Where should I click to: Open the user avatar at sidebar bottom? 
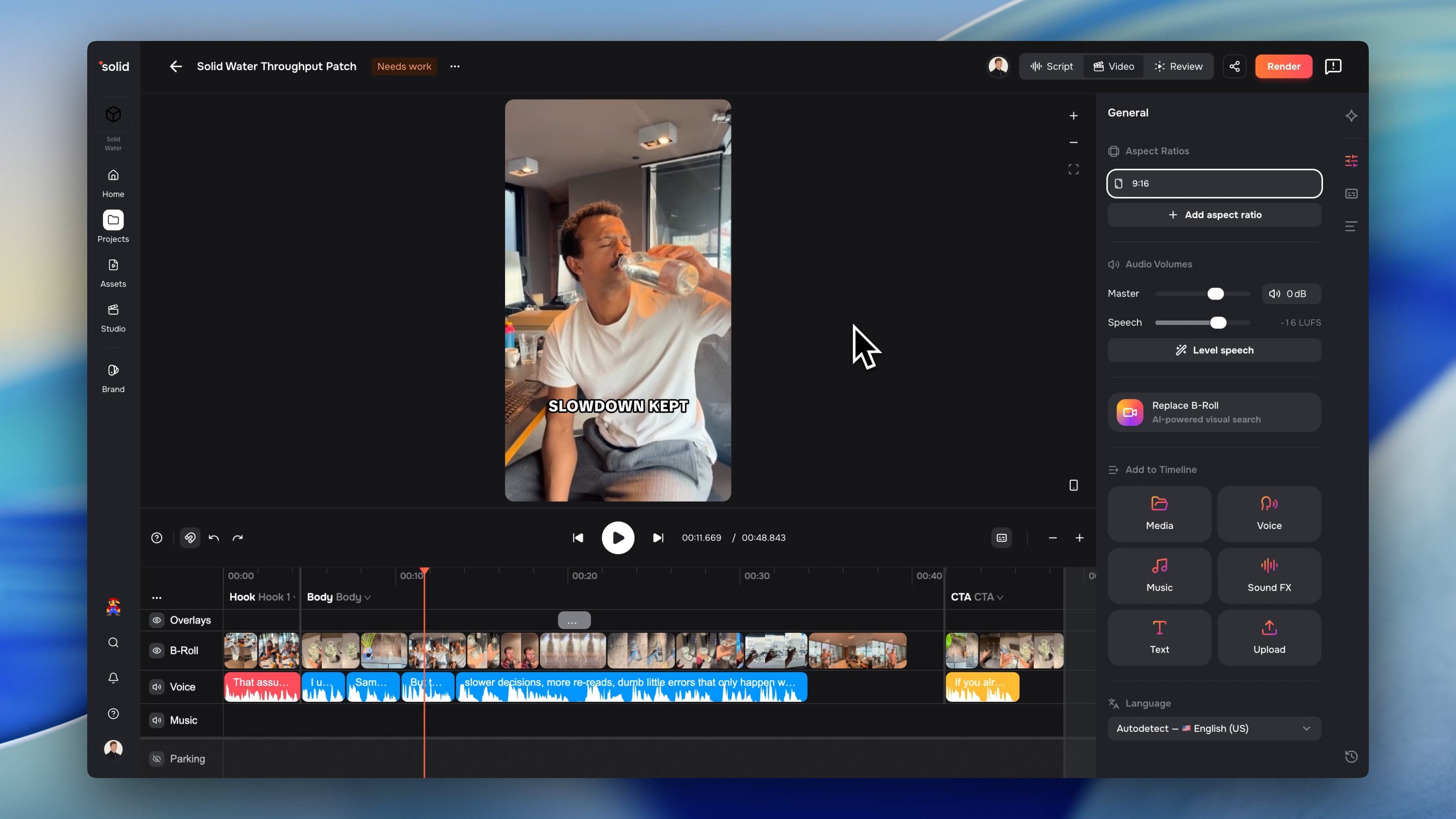pos(113,749)
